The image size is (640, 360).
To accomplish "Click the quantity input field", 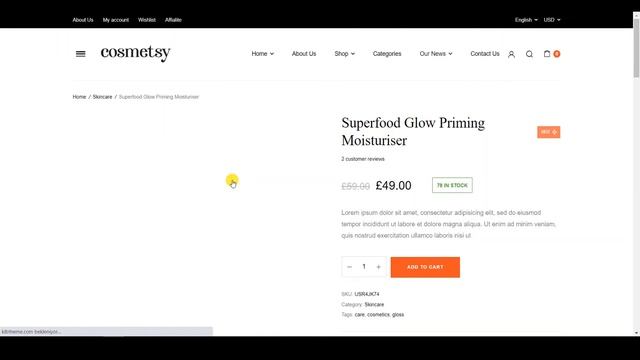I will pos(364,267).
